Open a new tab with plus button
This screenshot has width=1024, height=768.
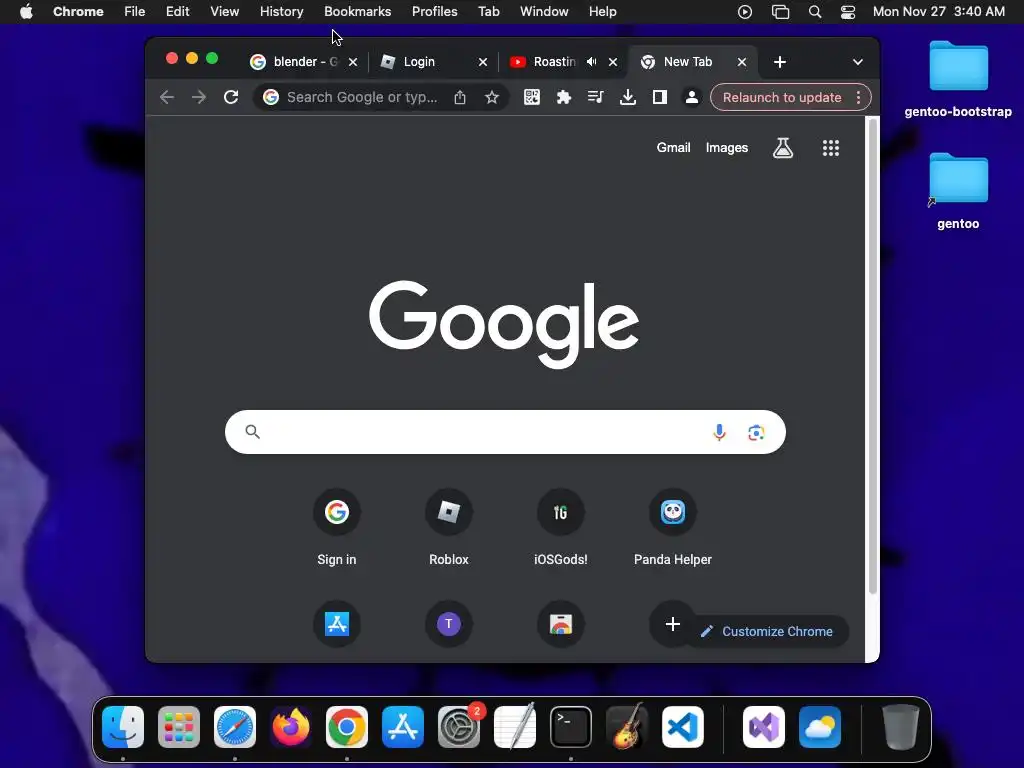[x=779, y=62]
